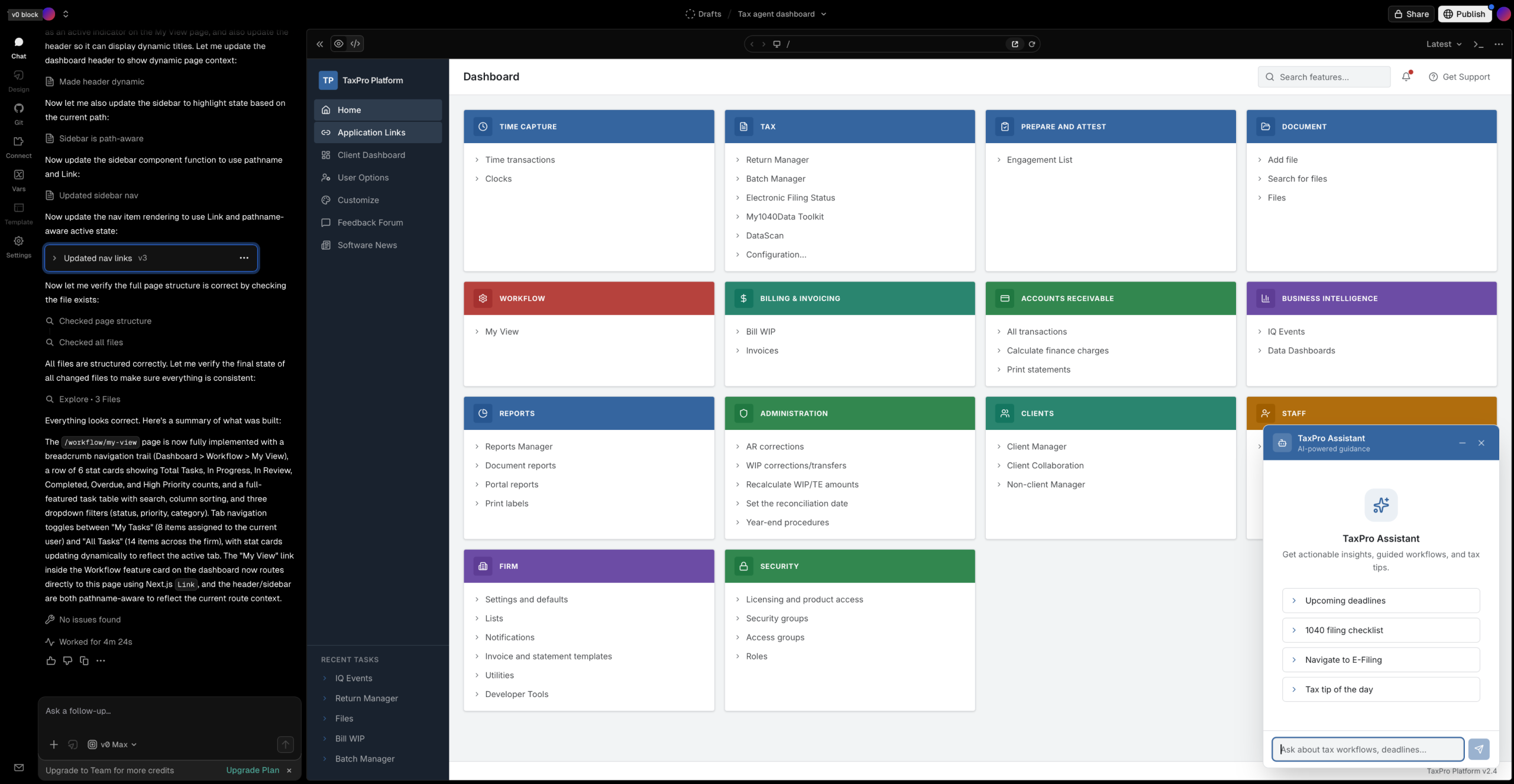Open the terminal console icon
Screen dimensions: 1514x784
(x=1479, y=44)
